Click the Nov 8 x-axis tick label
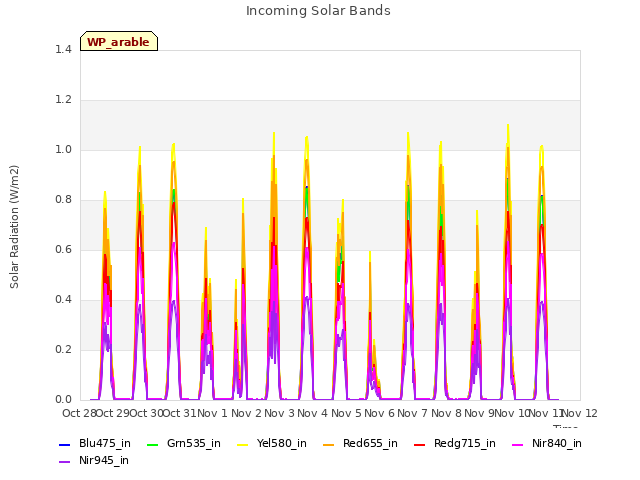 tap(447, 413)
